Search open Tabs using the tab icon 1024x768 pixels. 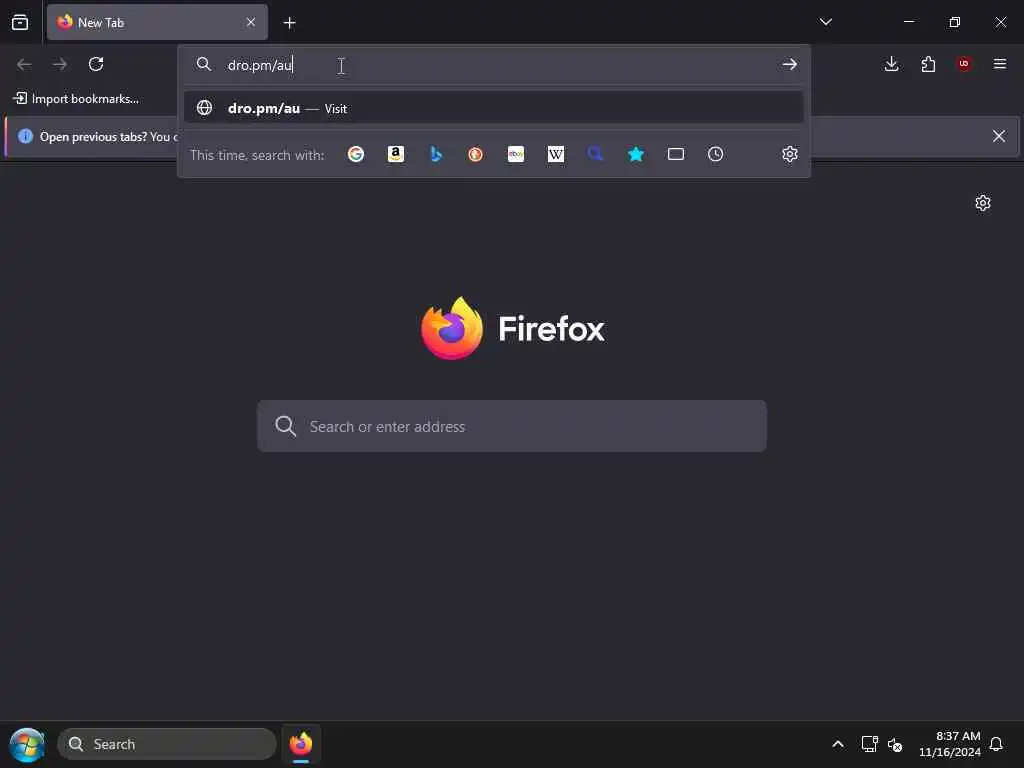(x=676, y=154)
